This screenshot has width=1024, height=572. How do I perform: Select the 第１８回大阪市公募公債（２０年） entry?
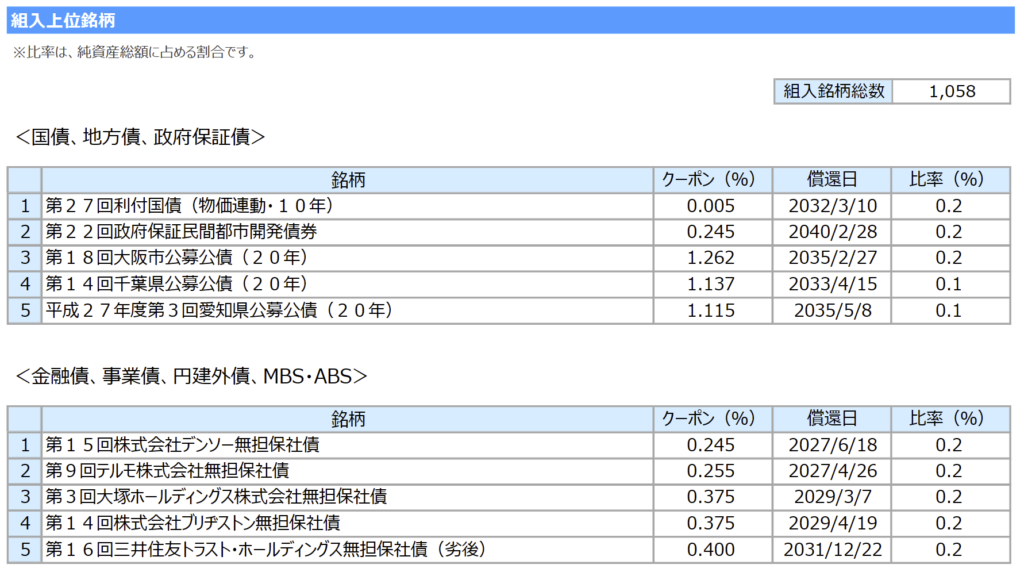pos(176,258)
